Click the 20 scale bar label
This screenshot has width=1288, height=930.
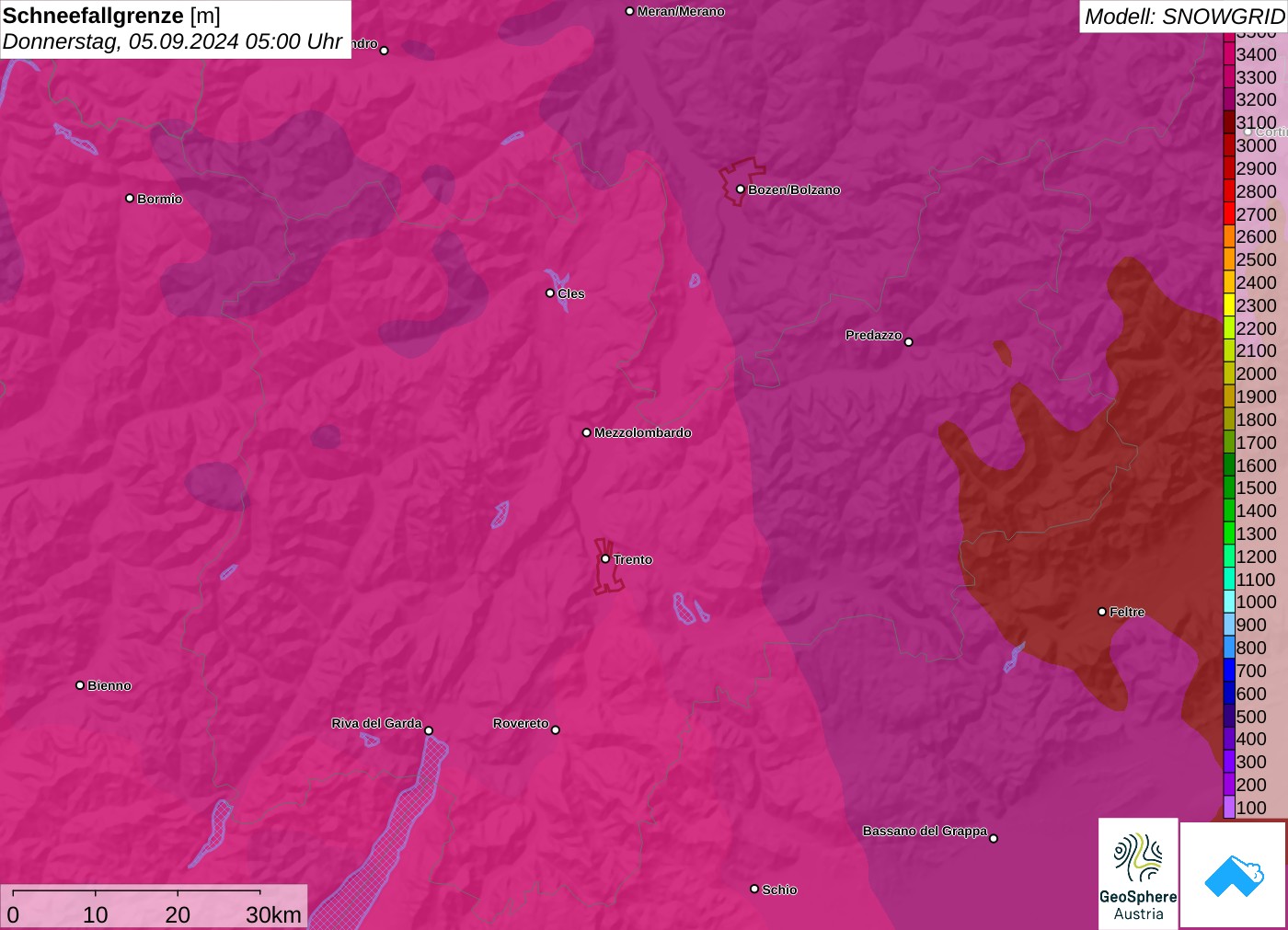point(178,914)
